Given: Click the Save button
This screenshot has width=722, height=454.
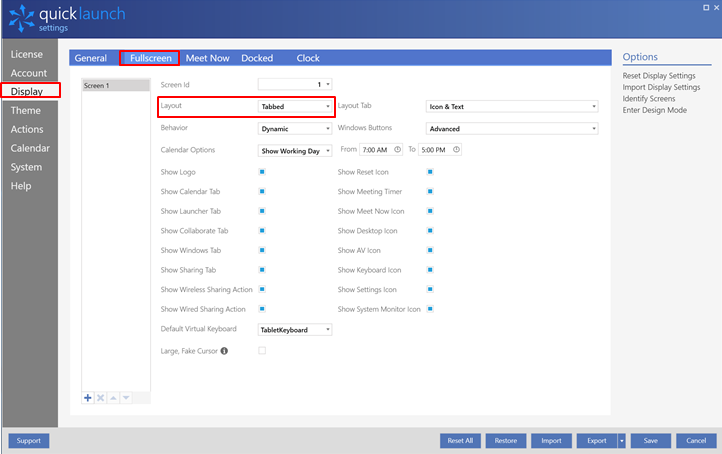Looking at the screenshot, I should 651,441.
